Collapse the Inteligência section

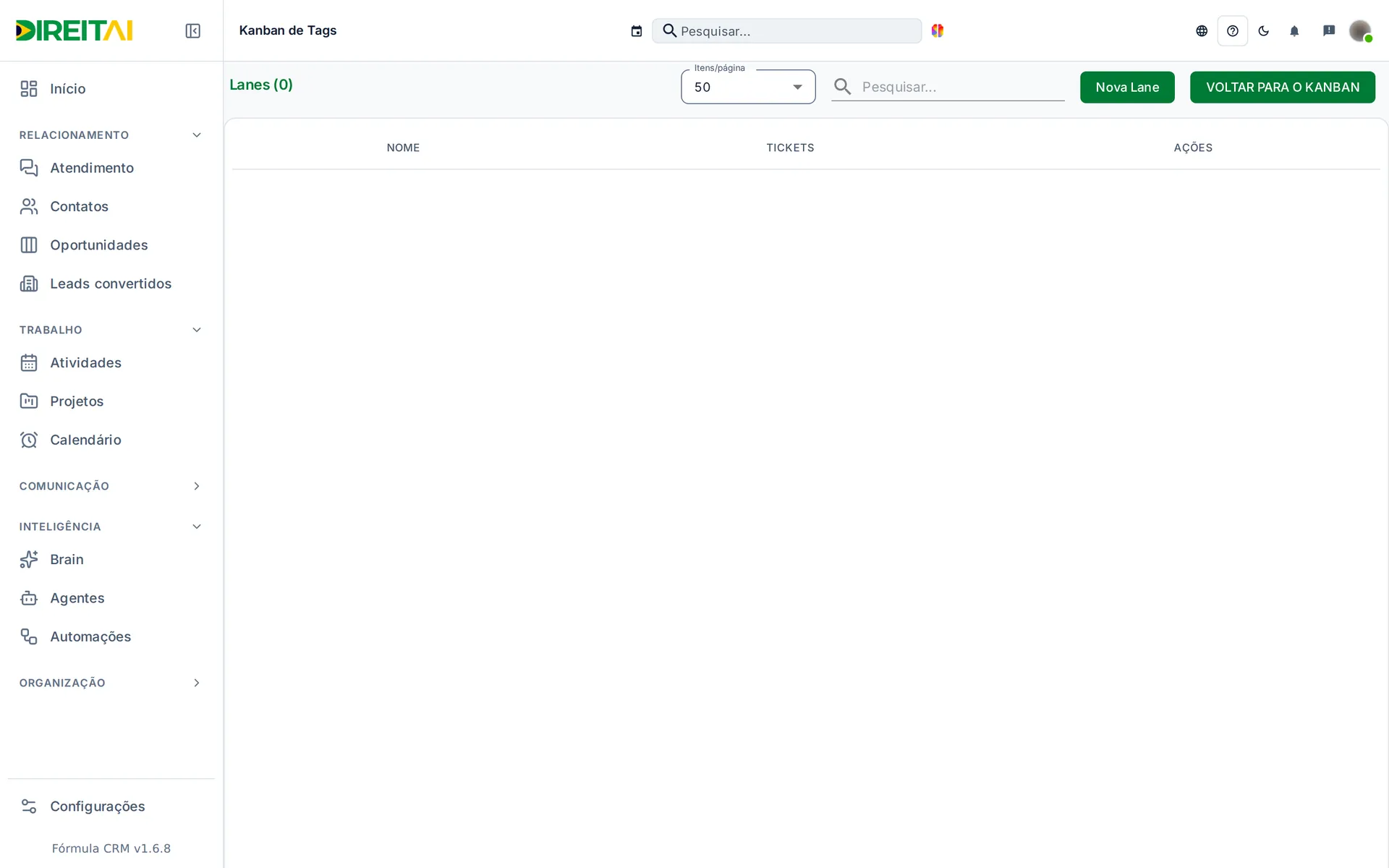pos(111,527)
